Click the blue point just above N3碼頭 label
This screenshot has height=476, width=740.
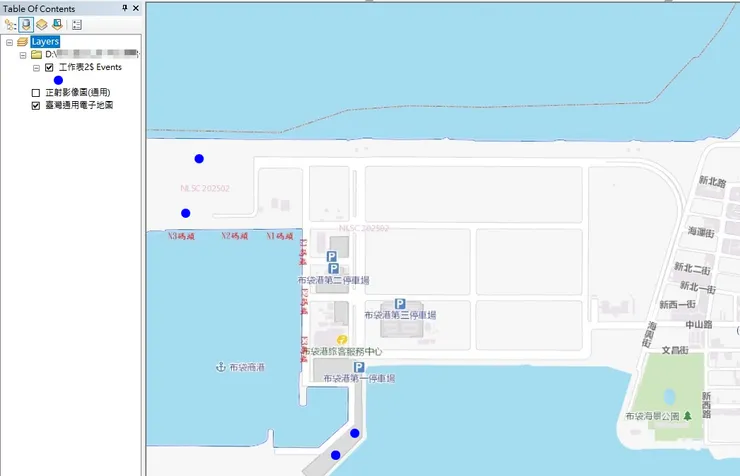coord(185,213)
